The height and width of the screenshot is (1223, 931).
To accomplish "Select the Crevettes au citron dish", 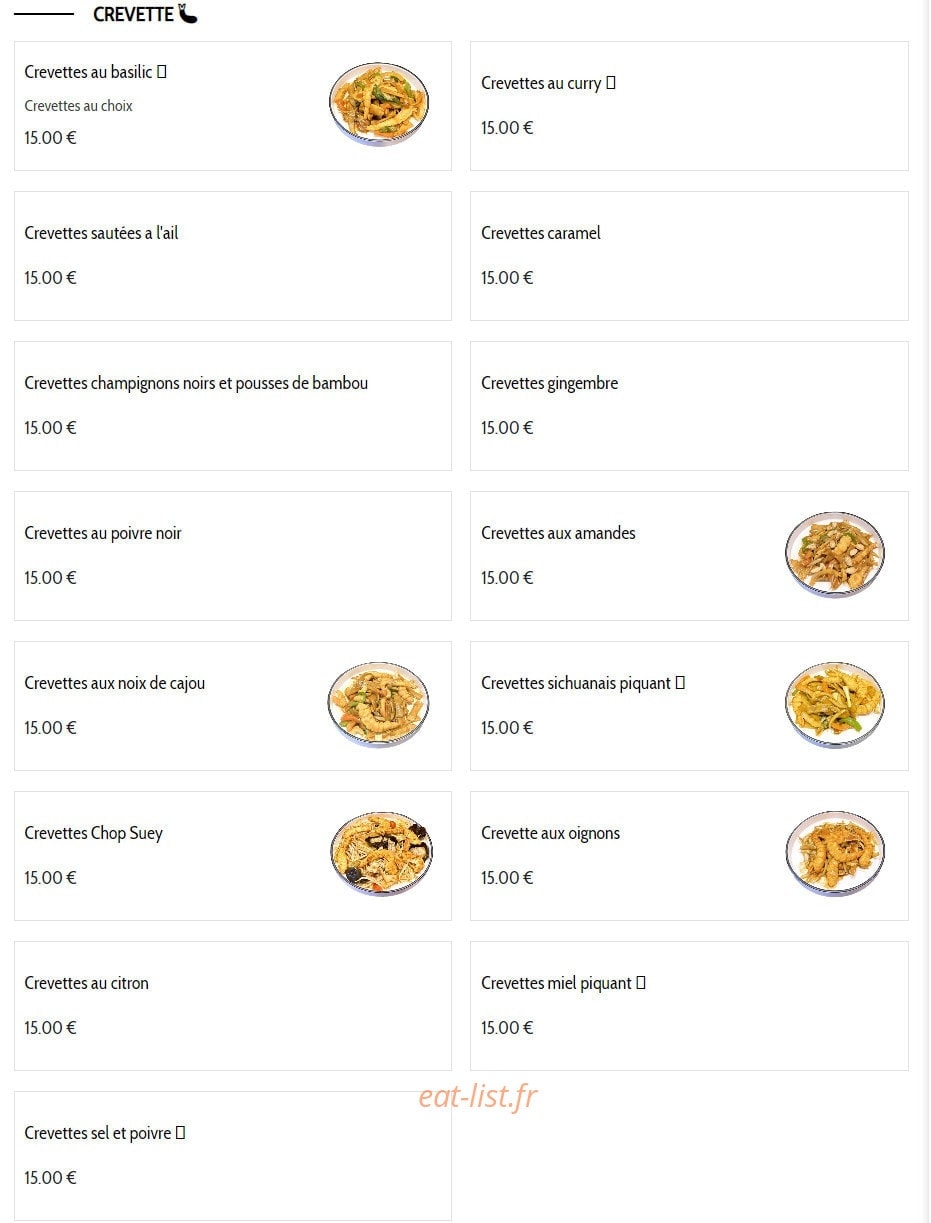I will (x=233, y=1006).
